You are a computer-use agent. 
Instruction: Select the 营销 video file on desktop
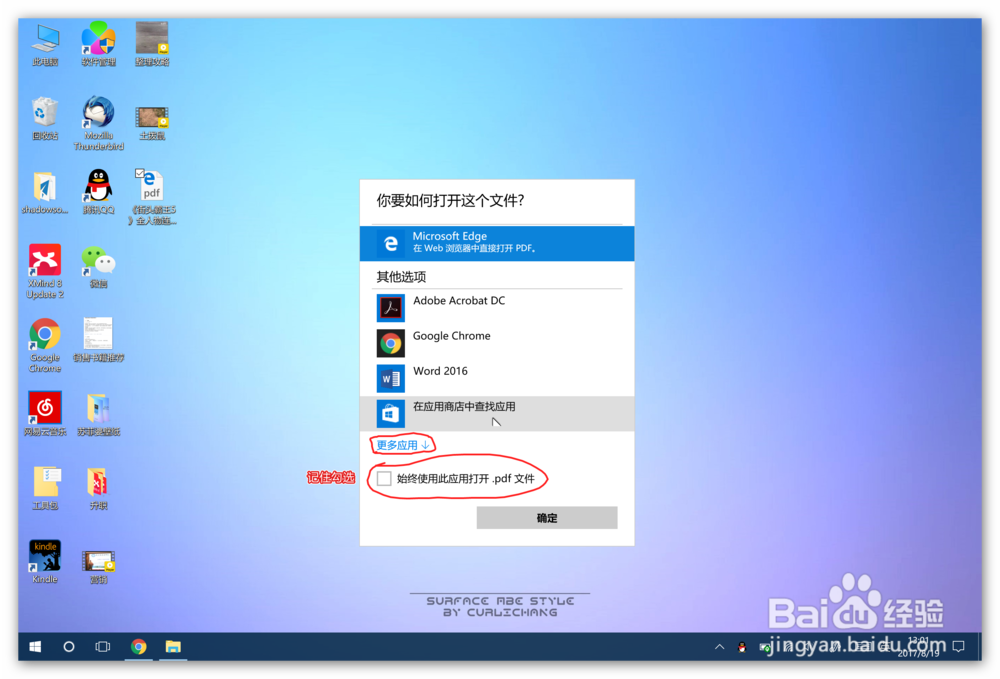point(98,567)
